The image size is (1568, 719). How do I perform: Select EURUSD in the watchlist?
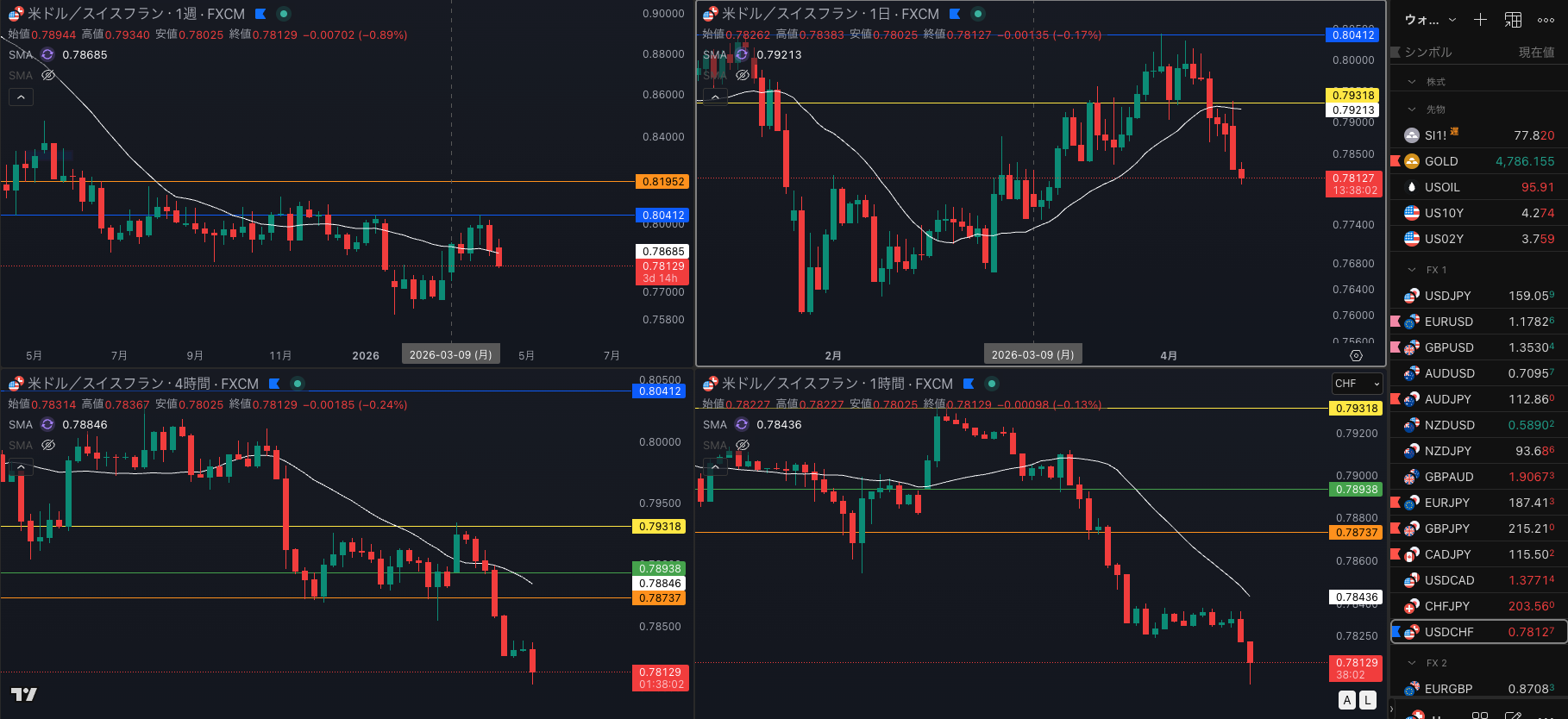point(1479,322)
